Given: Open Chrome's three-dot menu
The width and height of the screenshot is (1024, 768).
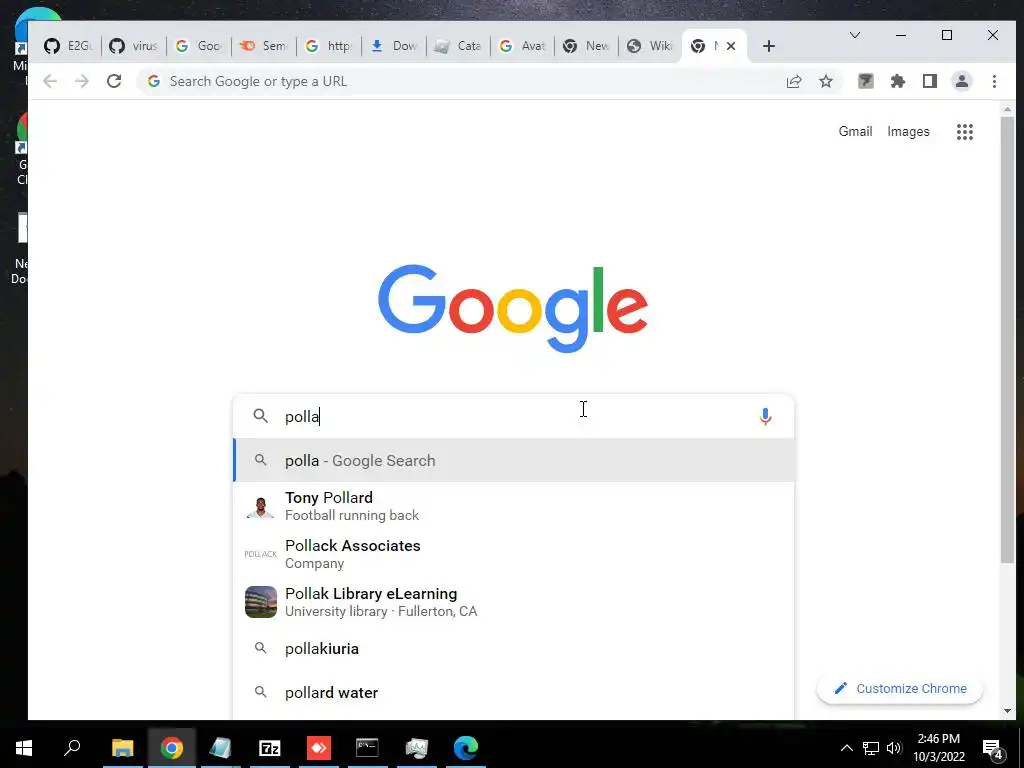Looking at the screenshot, I should (994, 81).
